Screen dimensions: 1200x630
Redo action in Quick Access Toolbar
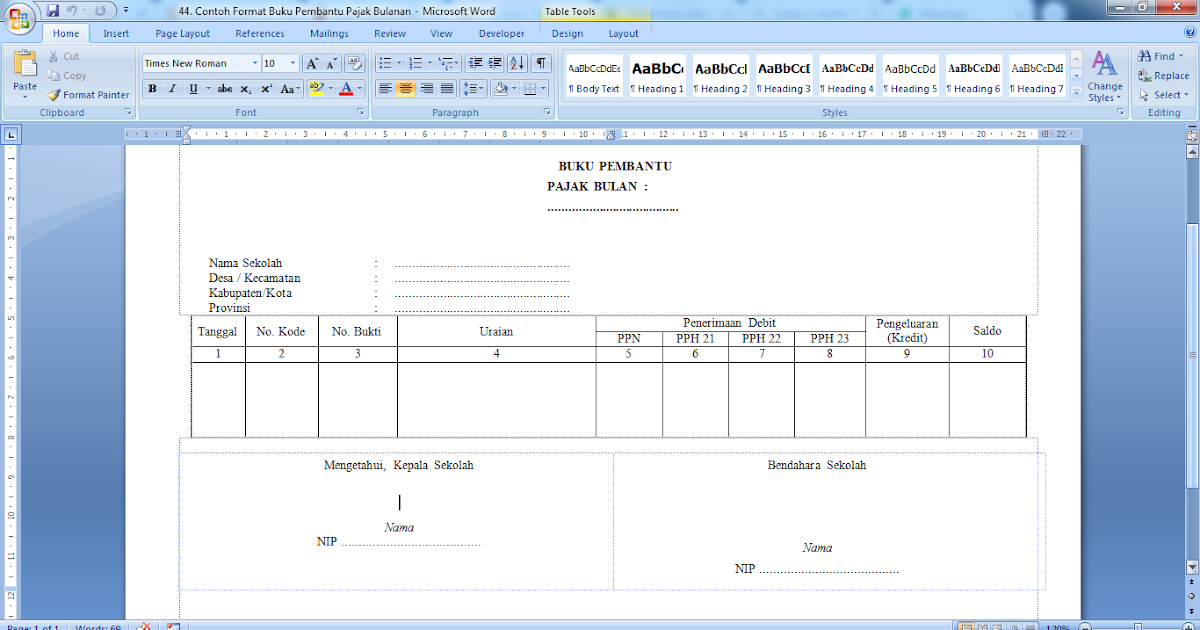tap(101, 10)
